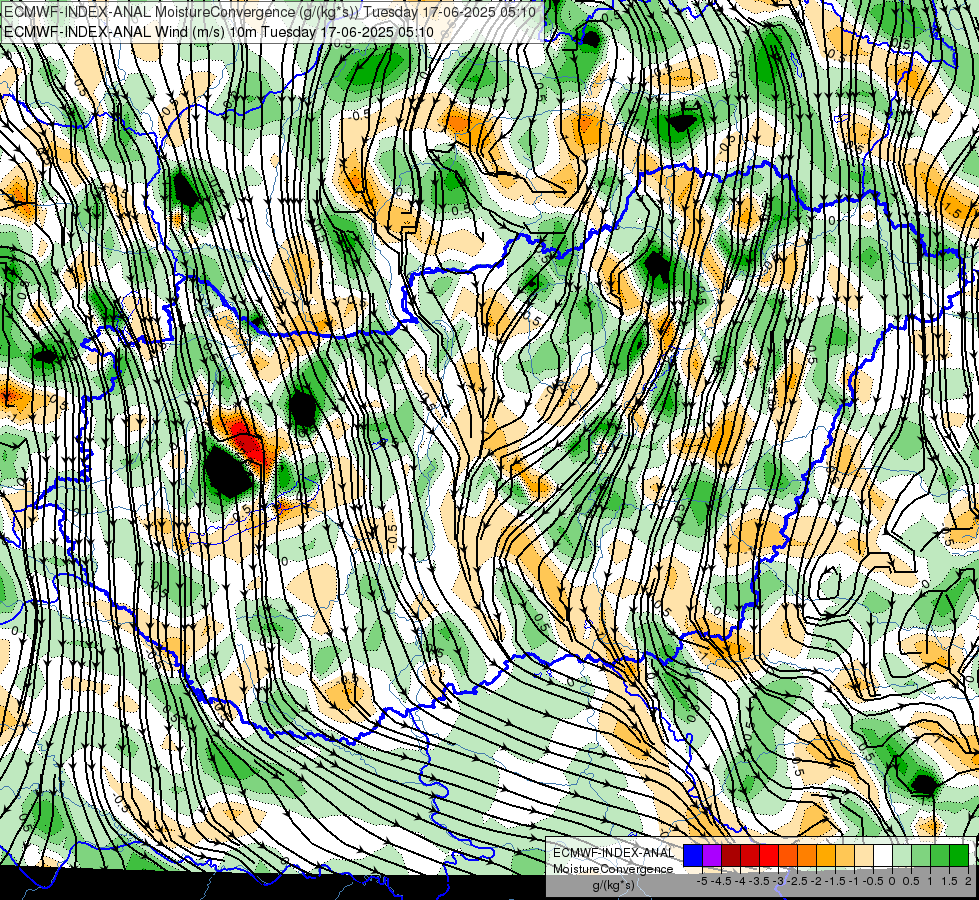The image size is (979, 900).
Task: Click the -2.5 tick label on the legend
Action: [797, 881]
